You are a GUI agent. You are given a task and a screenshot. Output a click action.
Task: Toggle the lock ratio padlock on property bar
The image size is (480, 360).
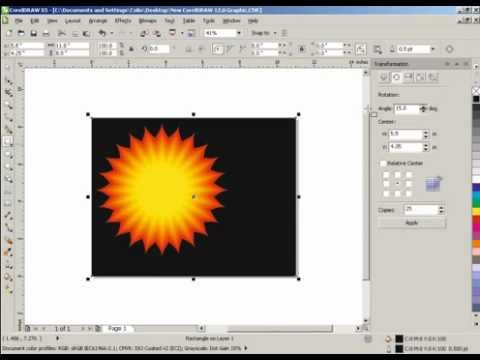point(131,49)
